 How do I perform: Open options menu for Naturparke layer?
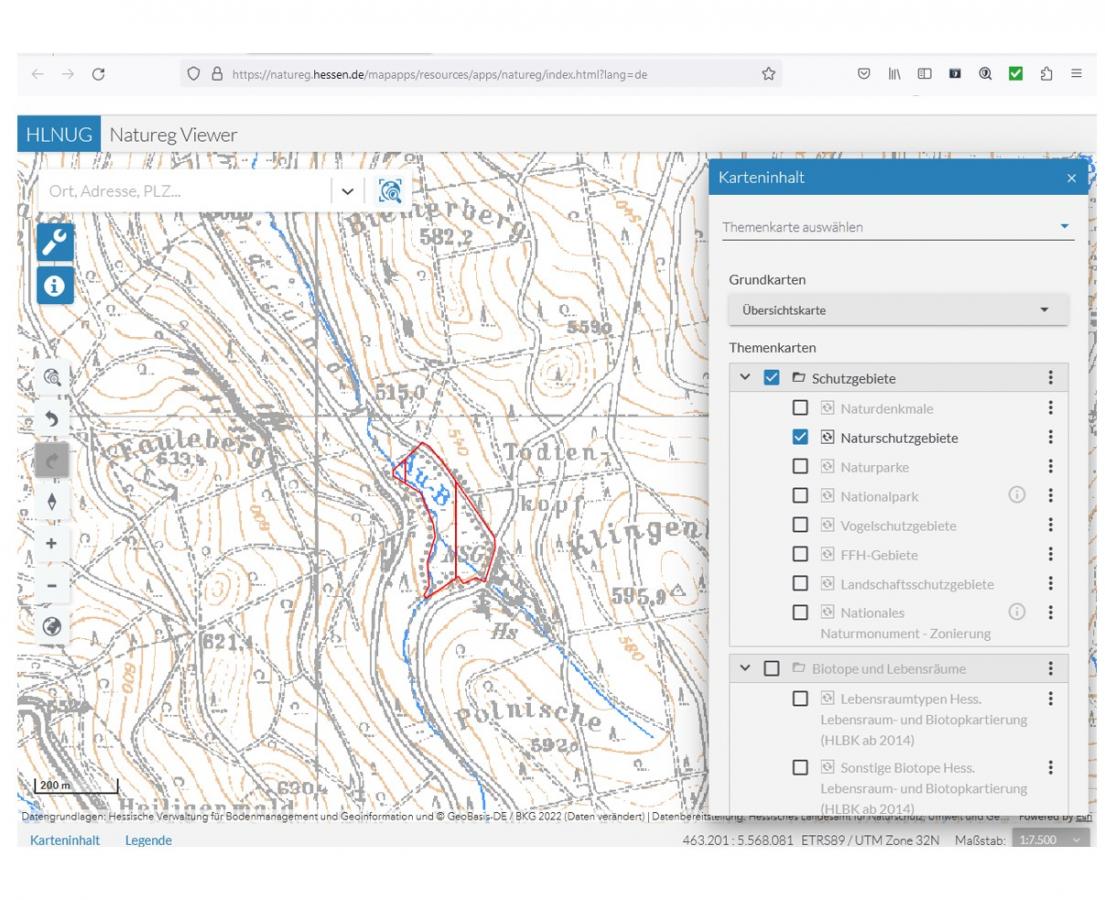pos(1050,466)
